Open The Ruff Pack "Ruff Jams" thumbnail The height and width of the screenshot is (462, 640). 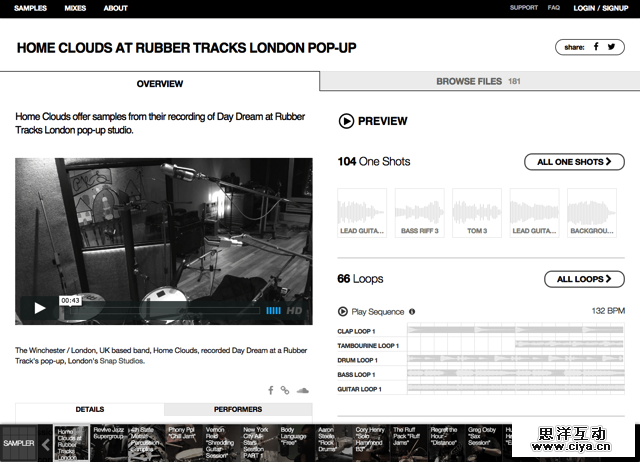click(x=409, y=444)
